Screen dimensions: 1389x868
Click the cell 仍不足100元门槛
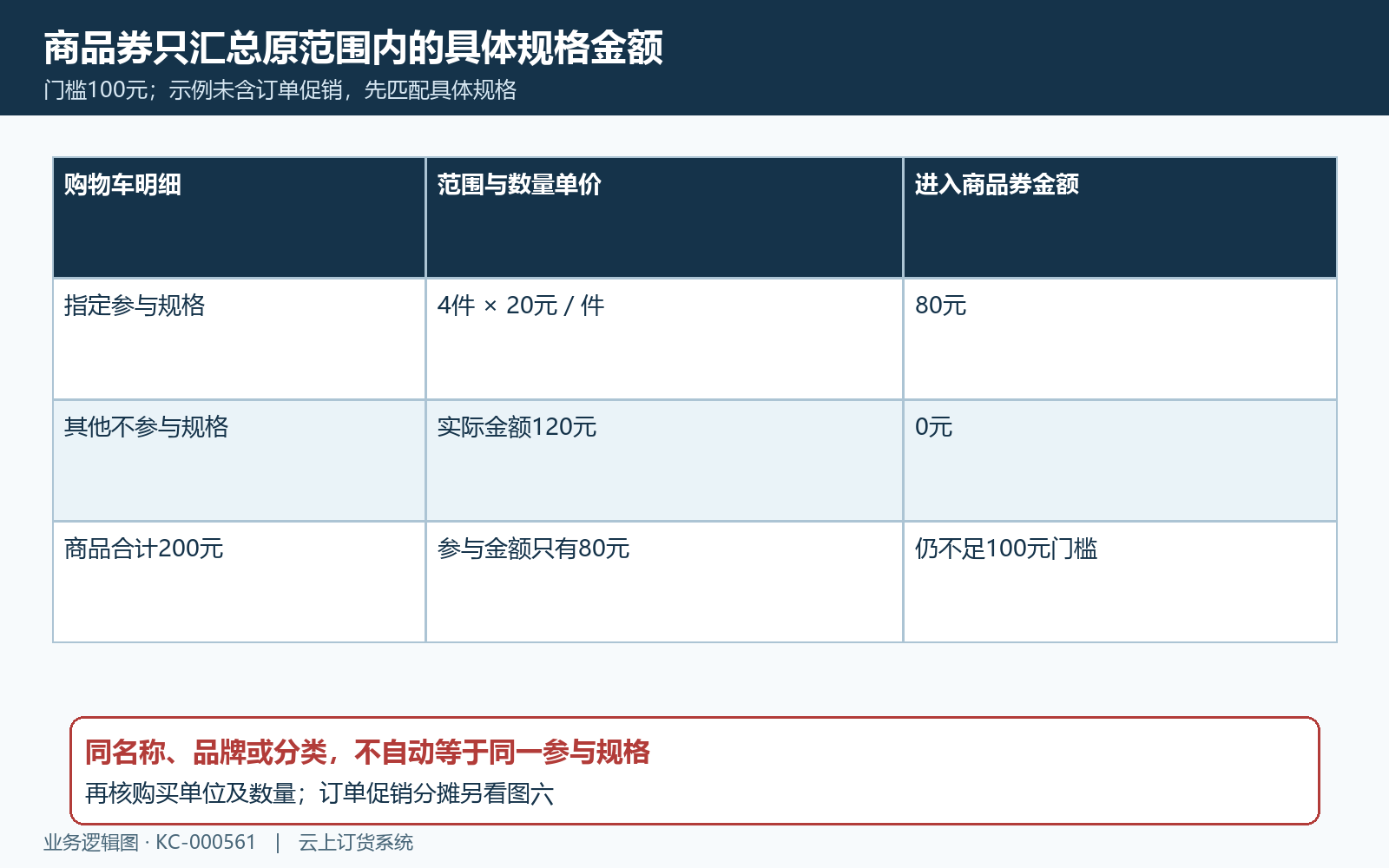pyautogui.click(x=1120, y=582)
